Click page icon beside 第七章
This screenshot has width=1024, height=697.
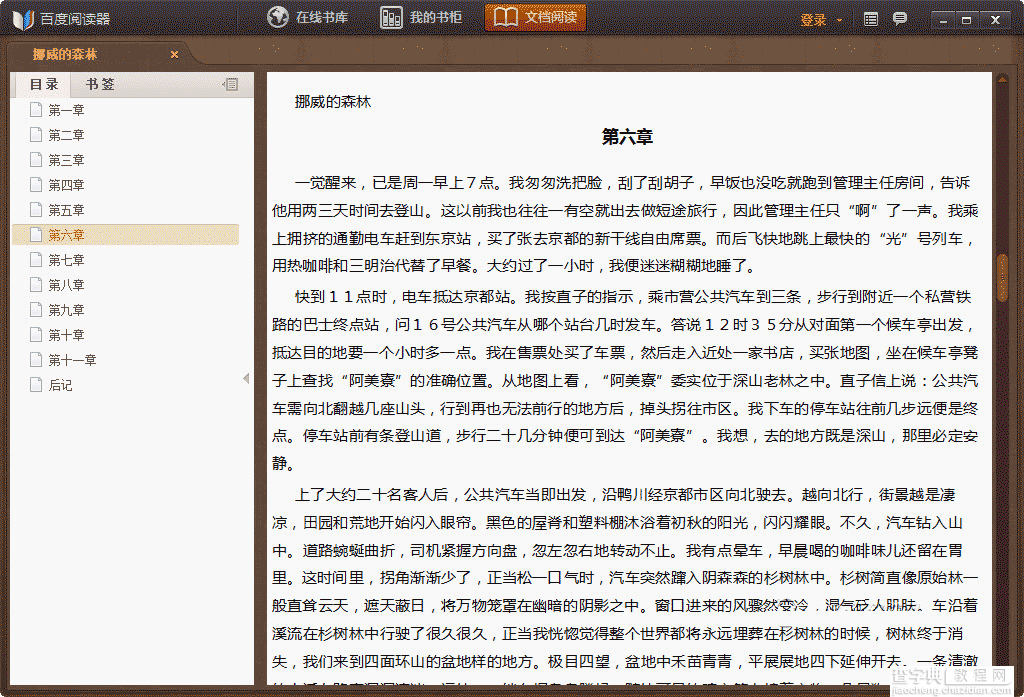pos(36,259)
